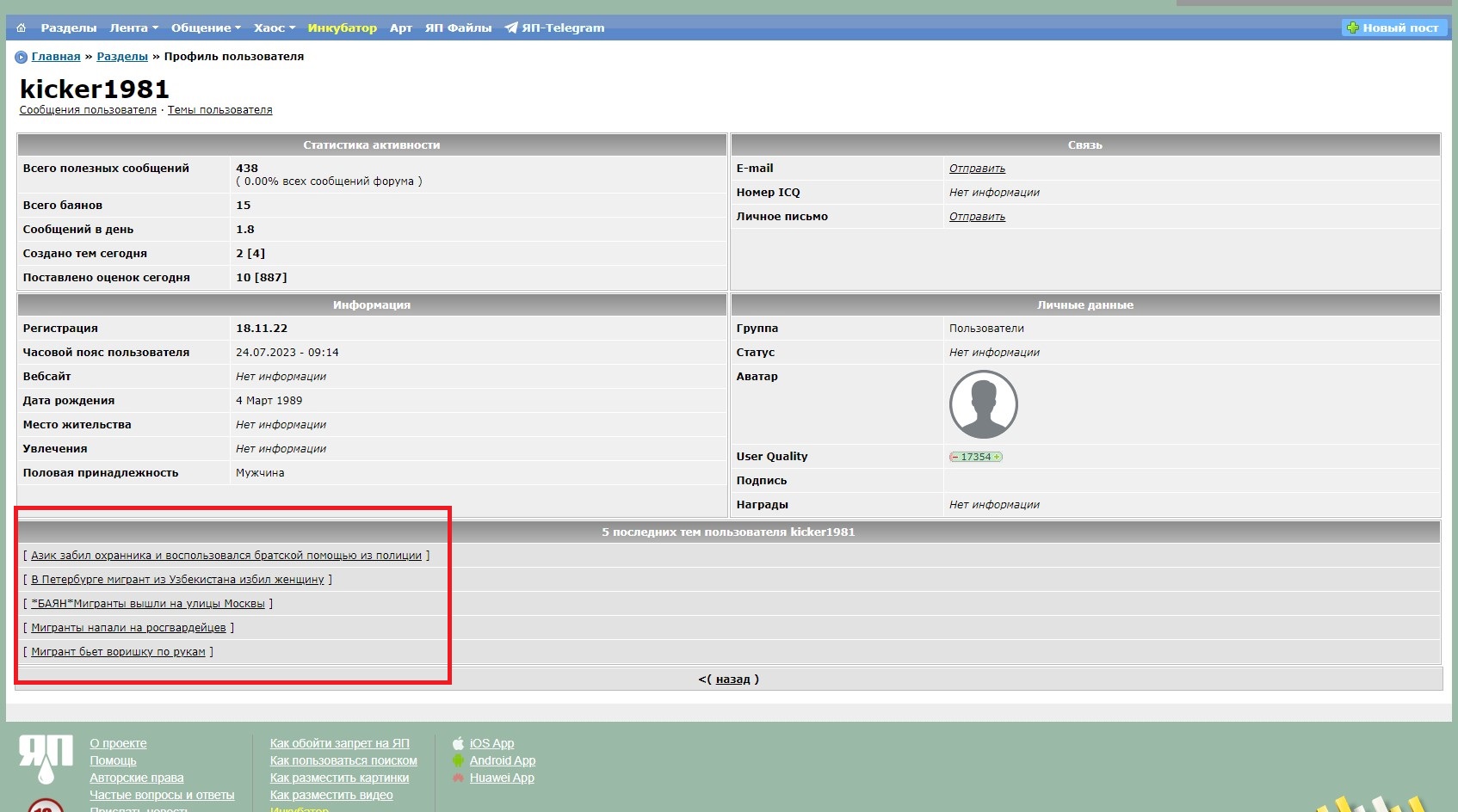Viewport: 1458px width, 812px height.
Task: Open topic '*БАЯН*Мигранты вышли на улицы Москвы'
Action: pyautogui.click(x=148, y=604)
